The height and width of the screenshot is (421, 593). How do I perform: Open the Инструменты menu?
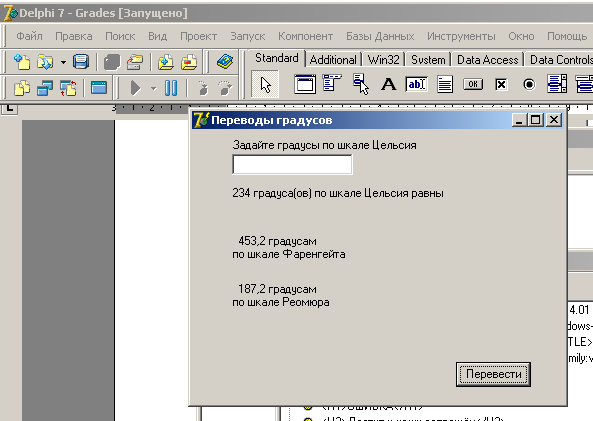click(x=461, y=36)
